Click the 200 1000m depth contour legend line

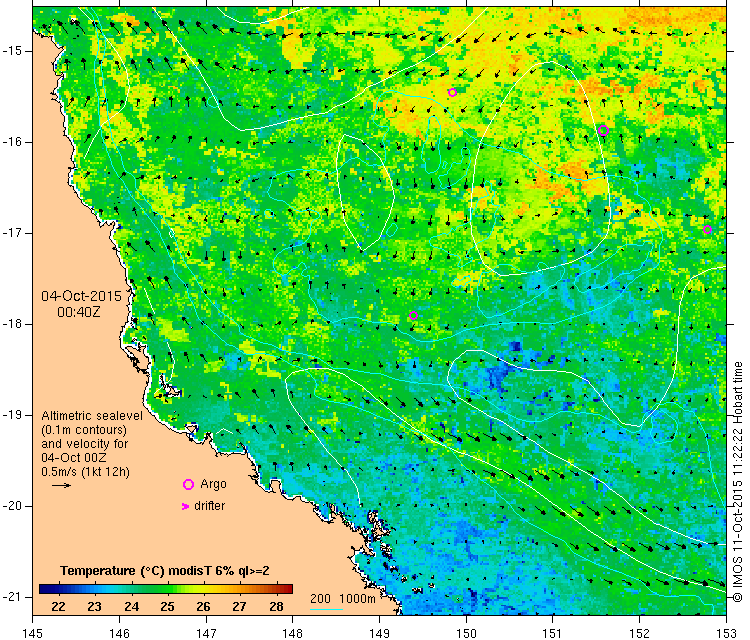[327, 609]
